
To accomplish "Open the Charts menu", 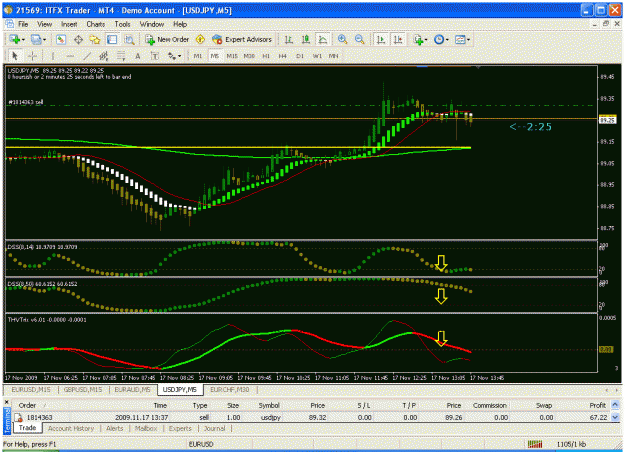I will 96,24.
